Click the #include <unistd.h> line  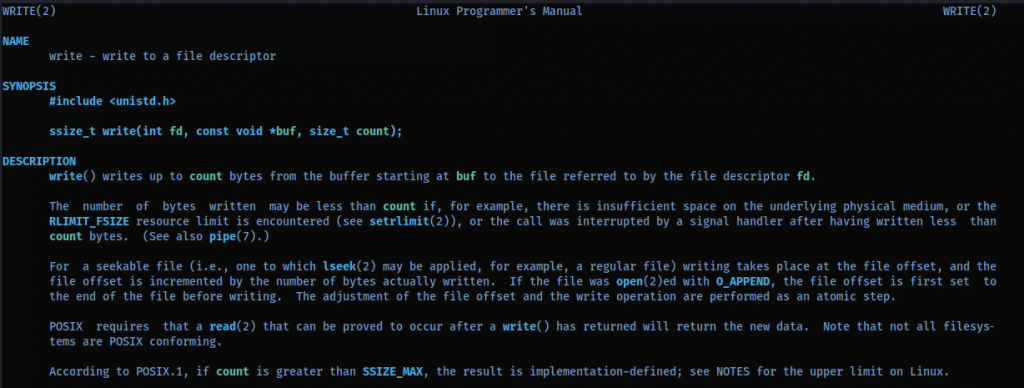[x=112, y=101]
